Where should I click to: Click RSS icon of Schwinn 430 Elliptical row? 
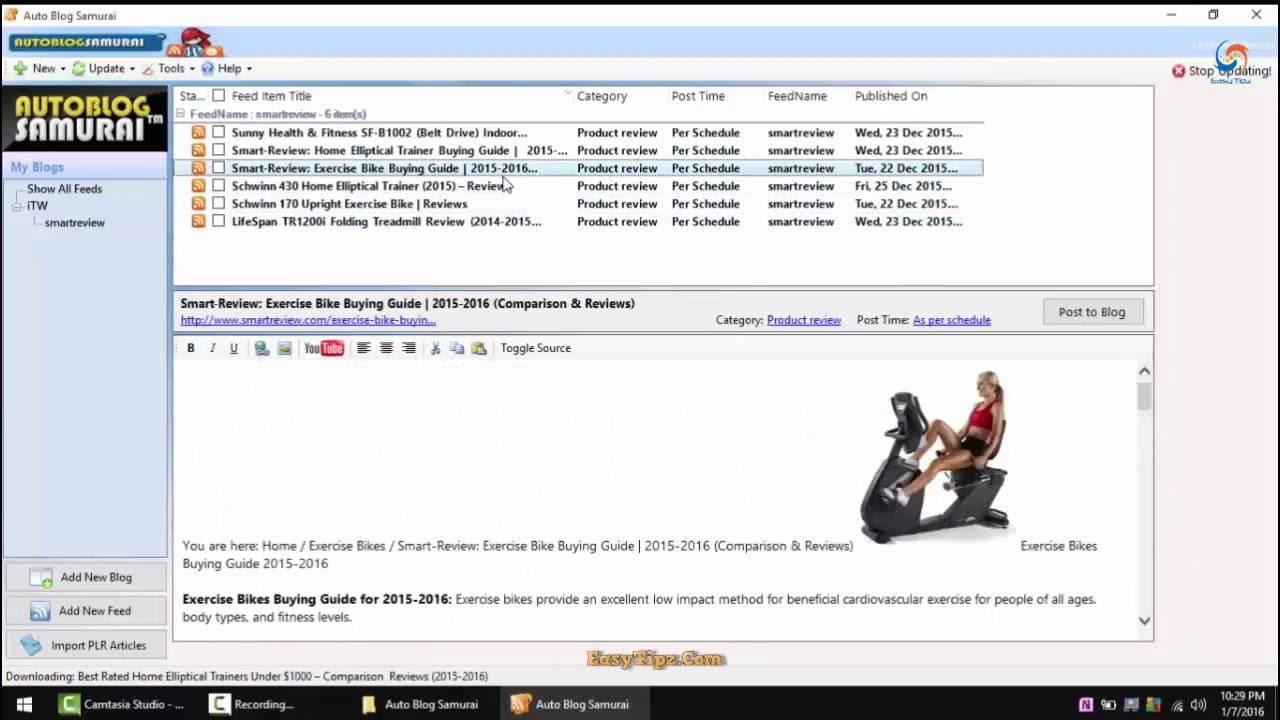click(198, 186)
